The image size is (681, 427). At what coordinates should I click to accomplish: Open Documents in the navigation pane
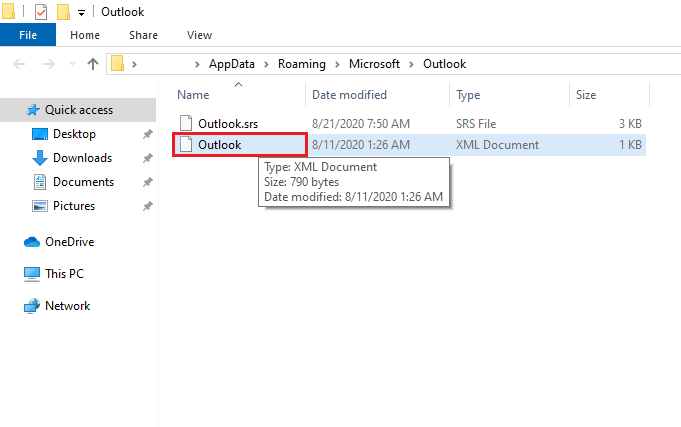[x=83, y=182]
